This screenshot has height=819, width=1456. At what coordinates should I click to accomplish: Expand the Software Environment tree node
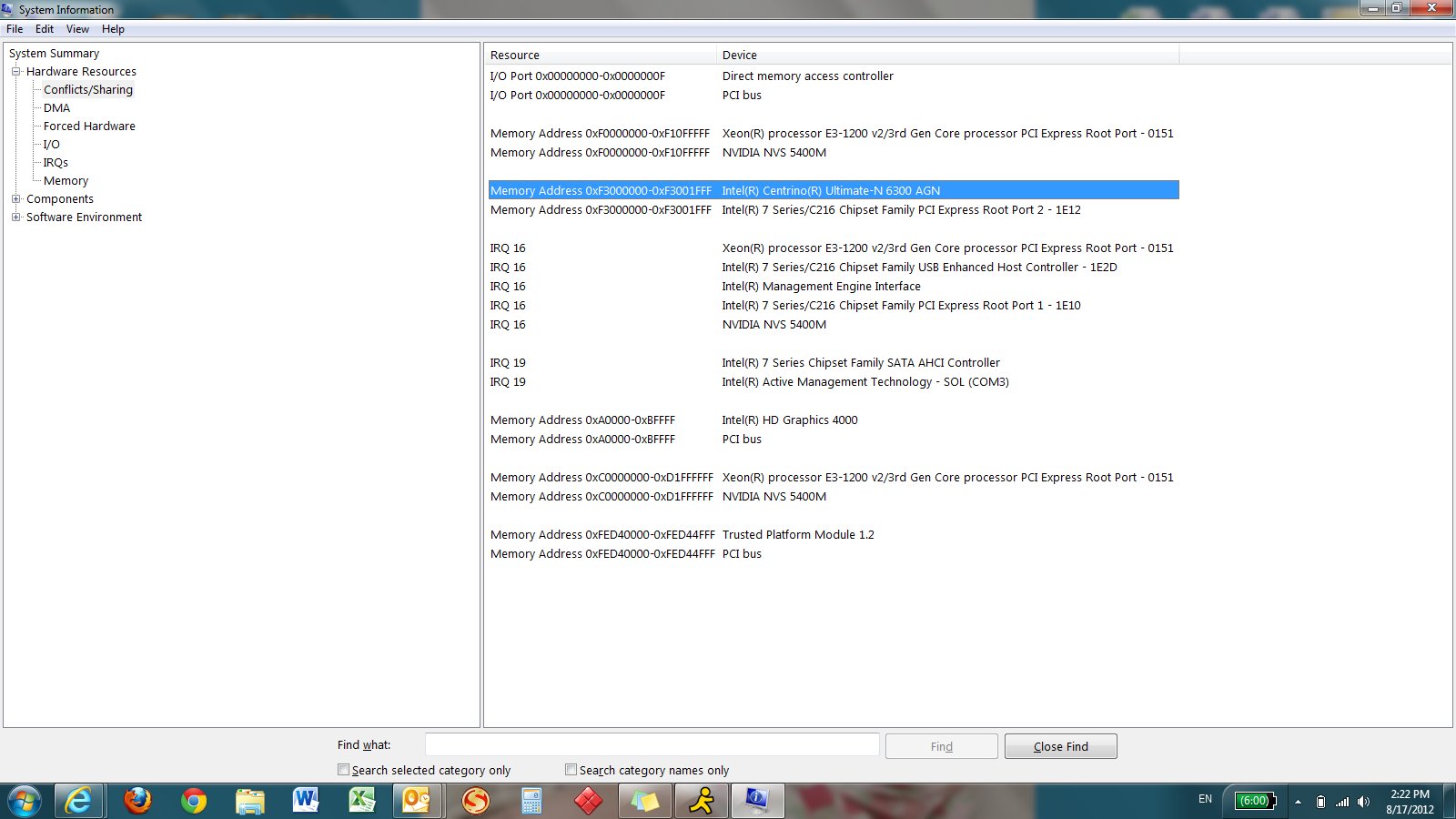15,217
